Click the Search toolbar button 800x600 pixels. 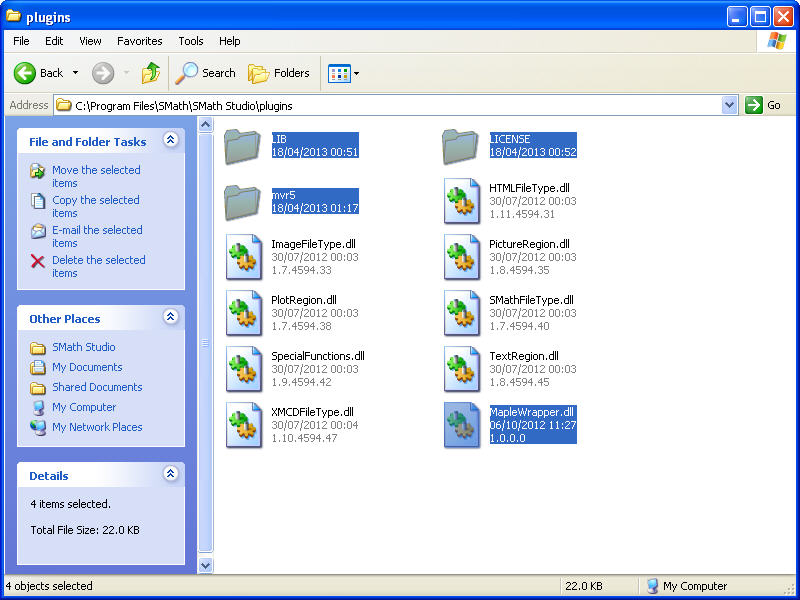[x=205, y=73]
